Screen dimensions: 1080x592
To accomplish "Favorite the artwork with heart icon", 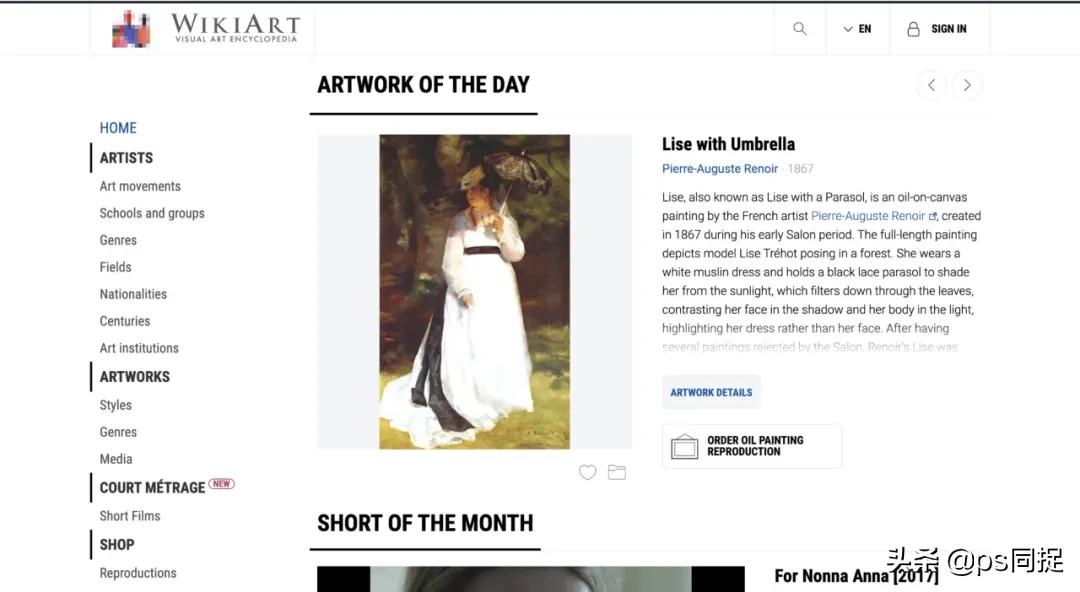I will (588, 472).
